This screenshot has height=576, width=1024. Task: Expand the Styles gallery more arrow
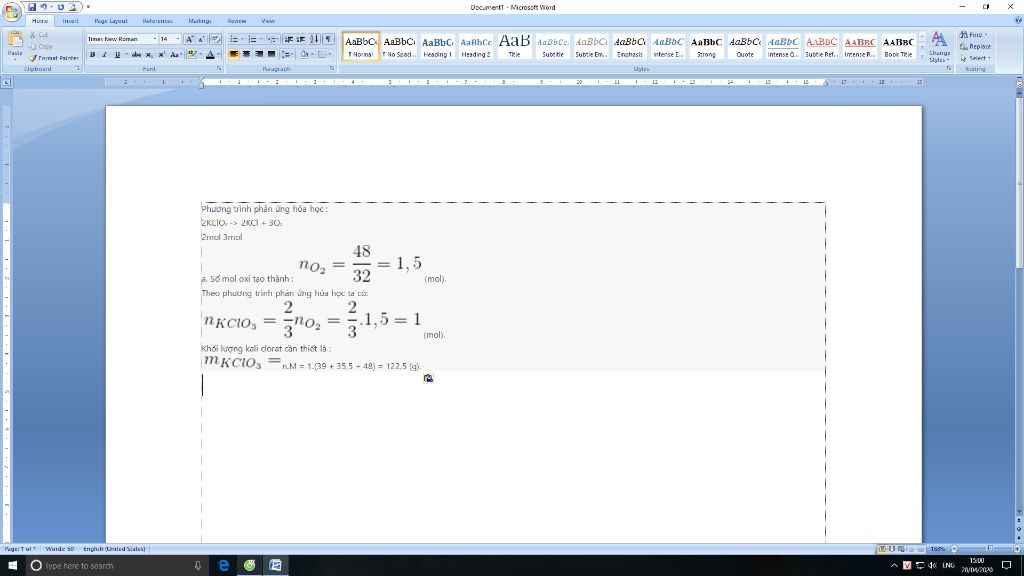922,59
